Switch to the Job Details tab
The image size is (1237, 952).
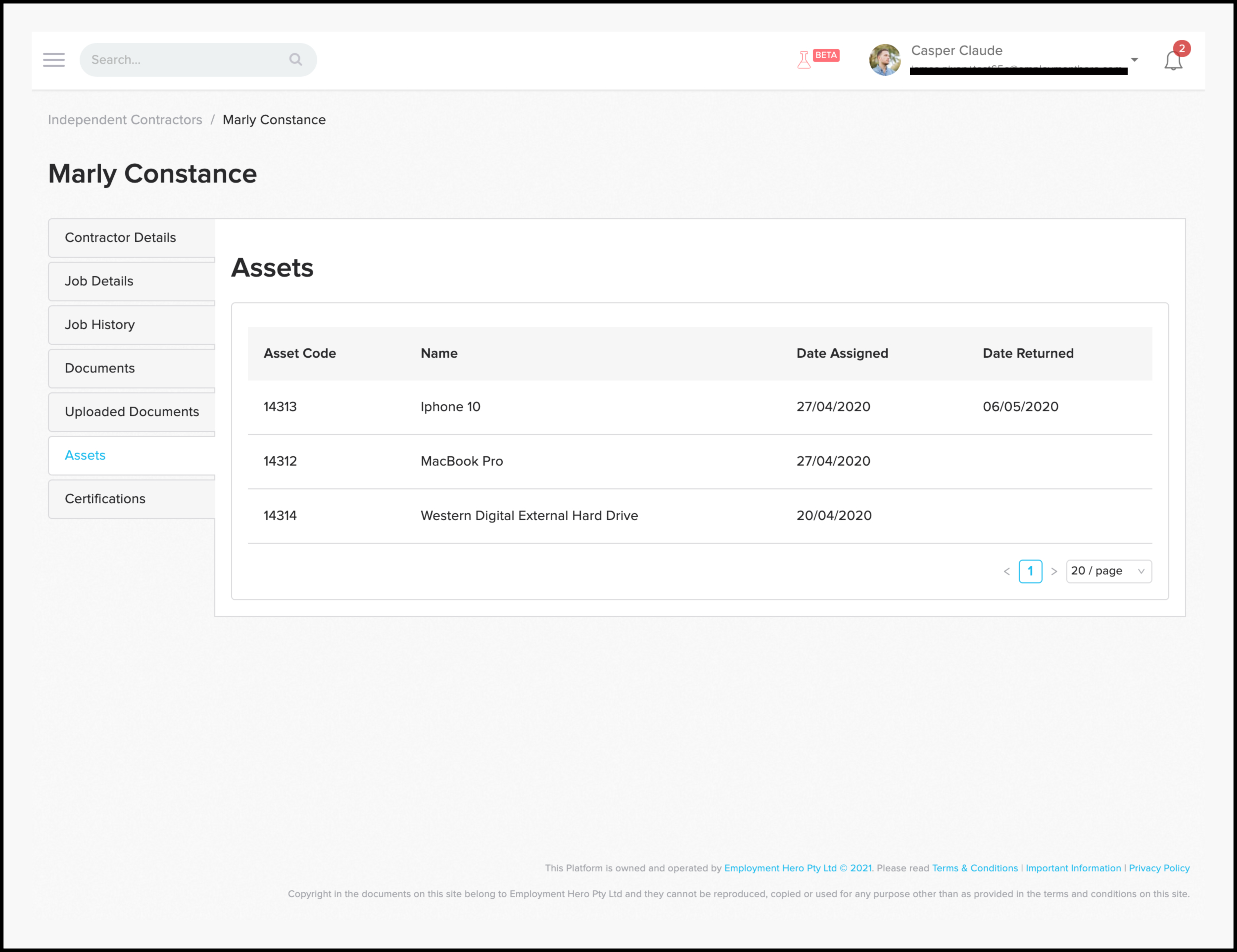point(99,281)
